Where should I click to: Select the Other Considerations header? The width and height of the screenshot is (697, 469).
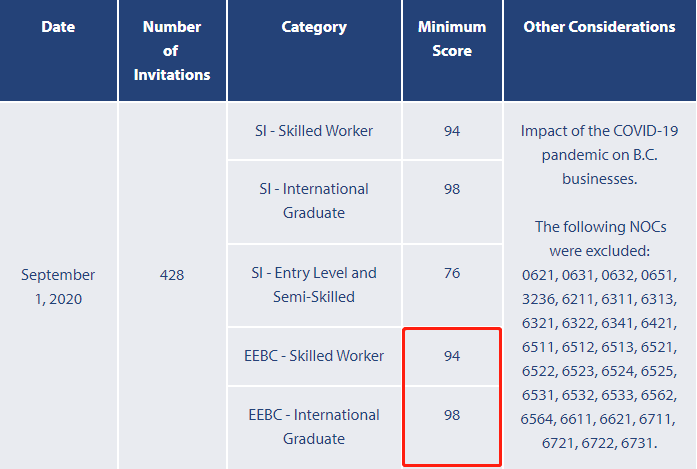tap(599, 27)
